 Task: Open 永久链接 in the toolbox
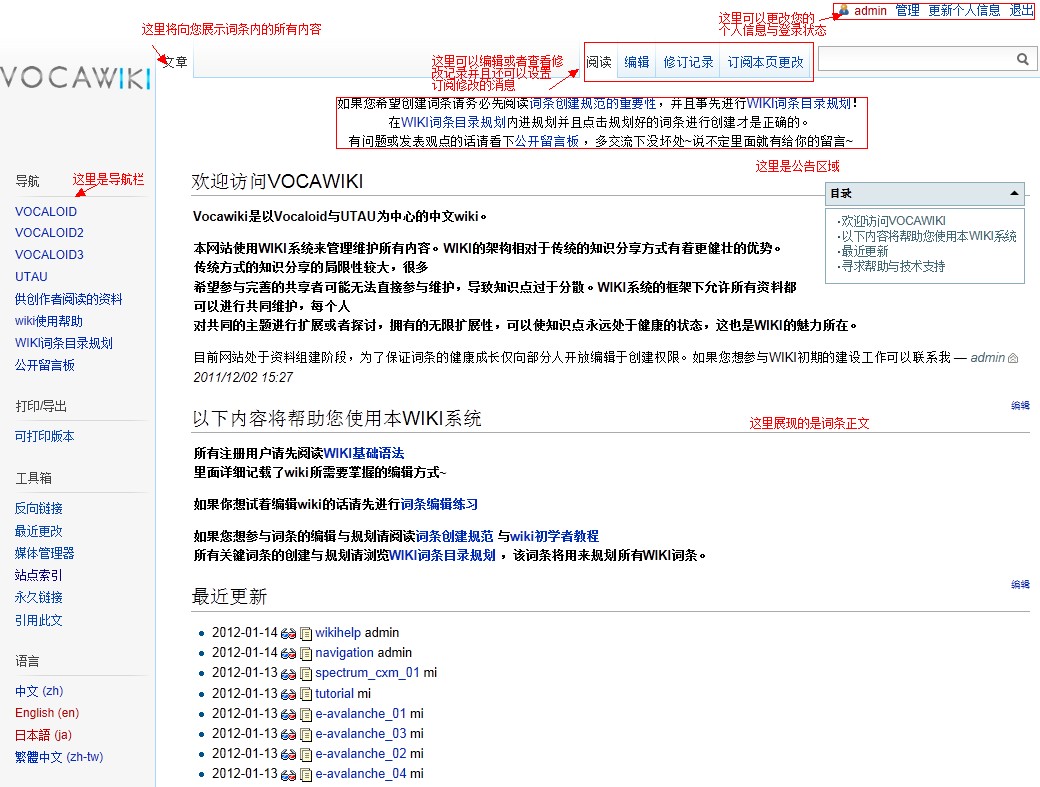click(x=38, y=597)
